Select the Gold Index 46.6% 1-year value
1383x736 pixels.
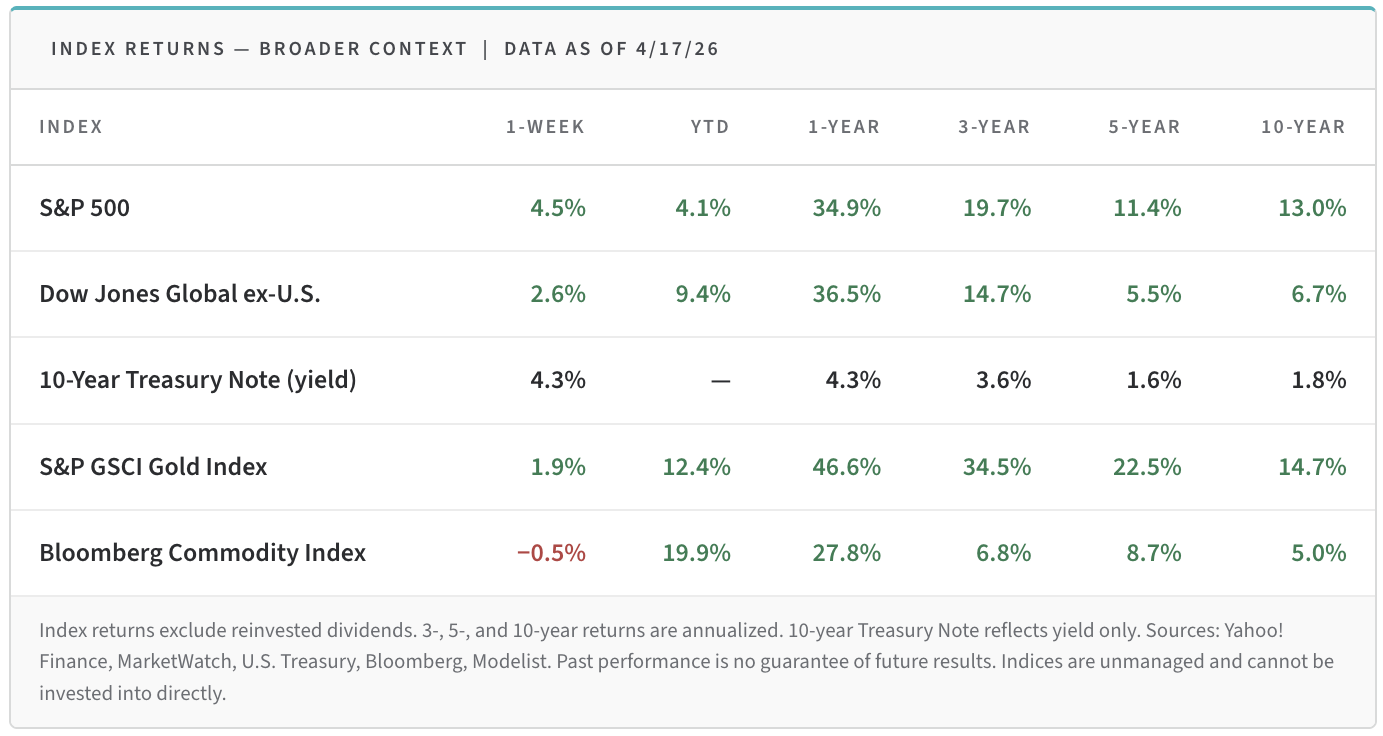pos(846,466)
